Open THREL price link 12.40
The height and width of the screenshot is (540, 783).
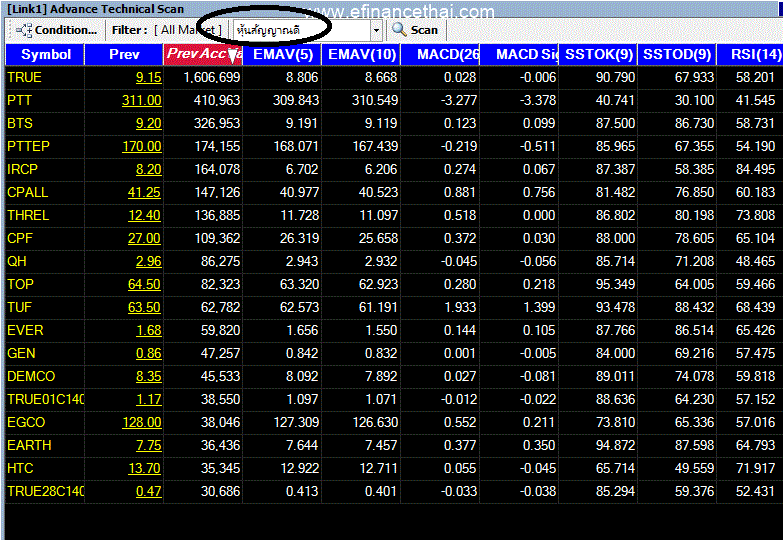click(144, 216)
